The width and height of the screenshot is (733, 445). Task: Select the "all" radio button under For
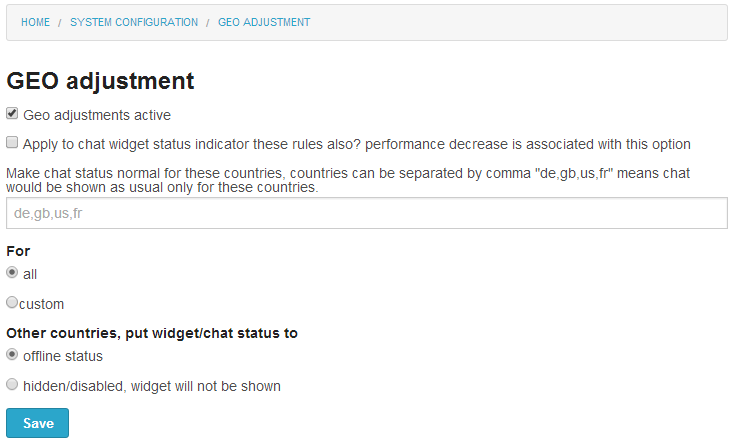[x=12, y=272]
